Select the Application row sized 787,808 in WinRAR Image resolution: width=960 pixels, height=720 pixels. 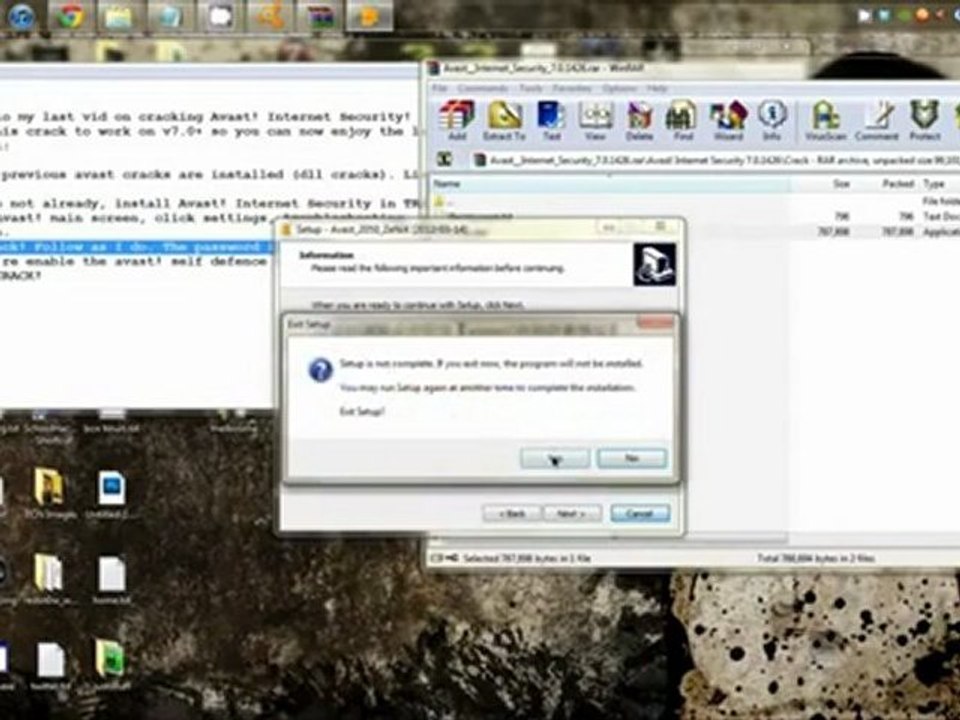coord(822,231)
